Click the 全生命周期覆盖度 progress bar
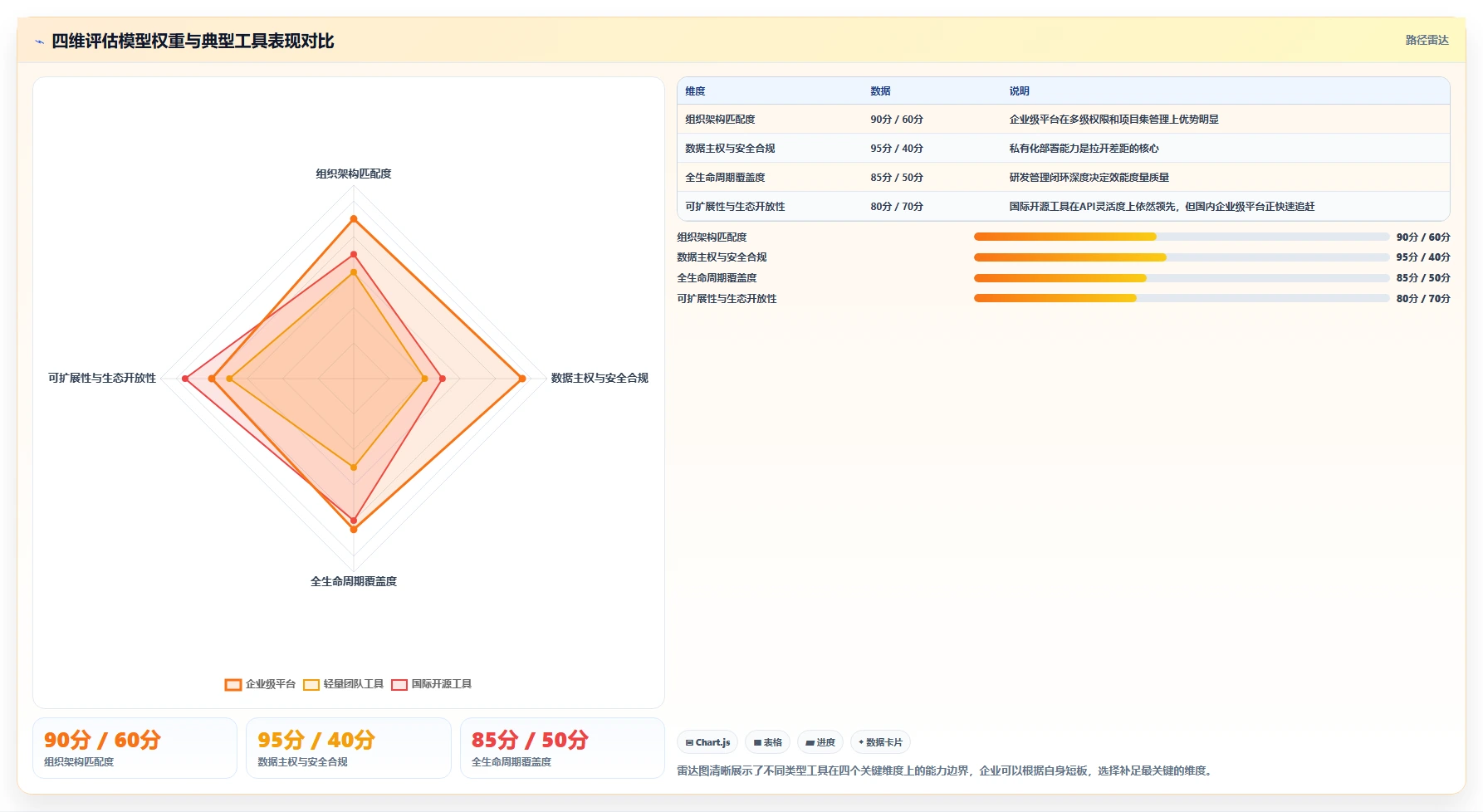1483x812 pixels. pos(1182,278)
